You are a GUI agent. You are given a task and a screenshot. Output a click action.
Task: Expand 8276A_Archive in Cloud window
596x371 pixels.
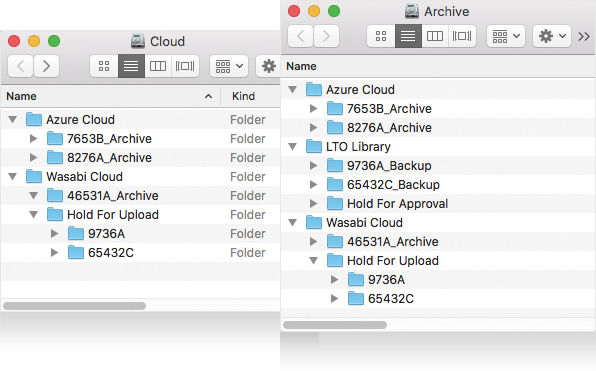coord(33,158)
